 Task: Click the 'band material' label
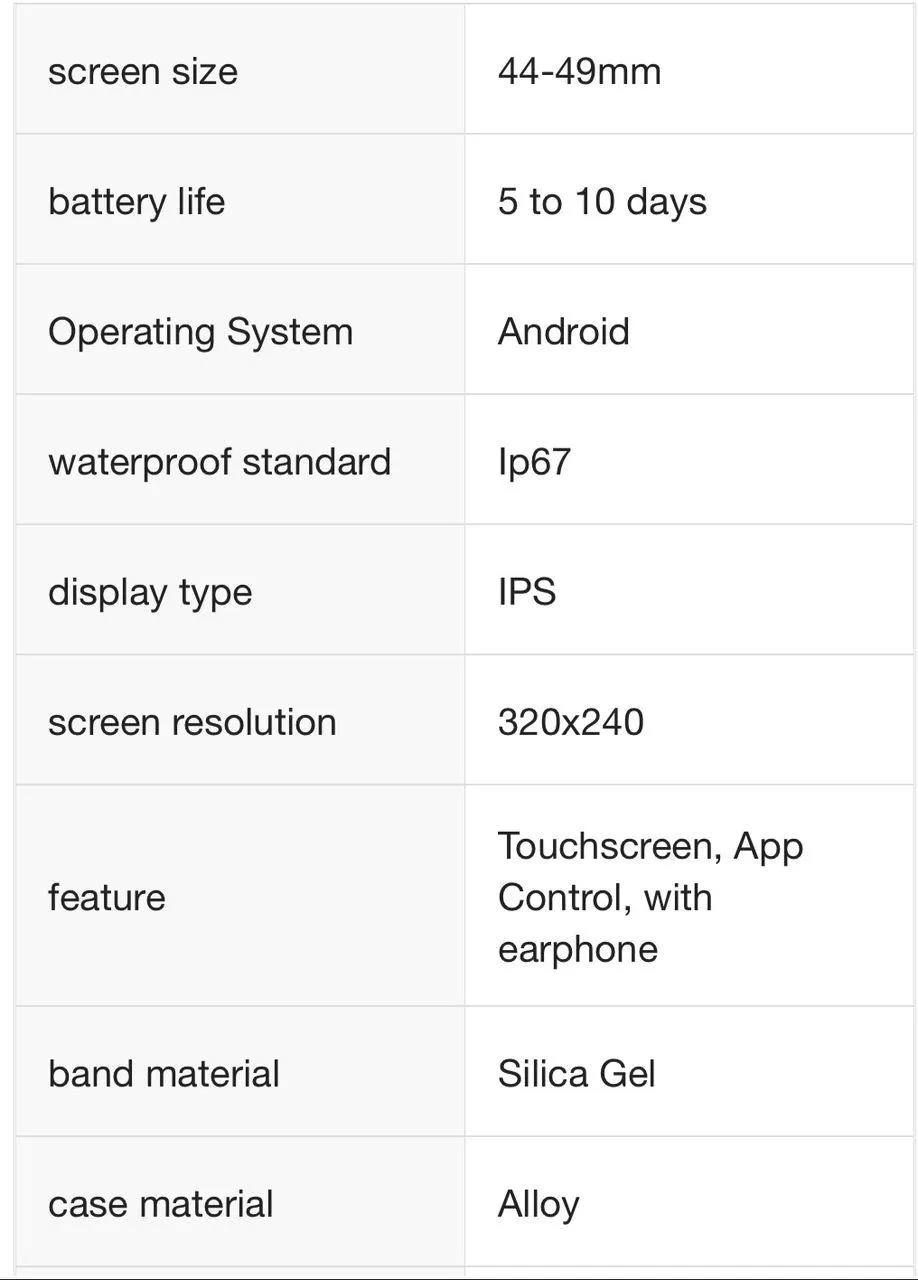[x=164, y=1073]
